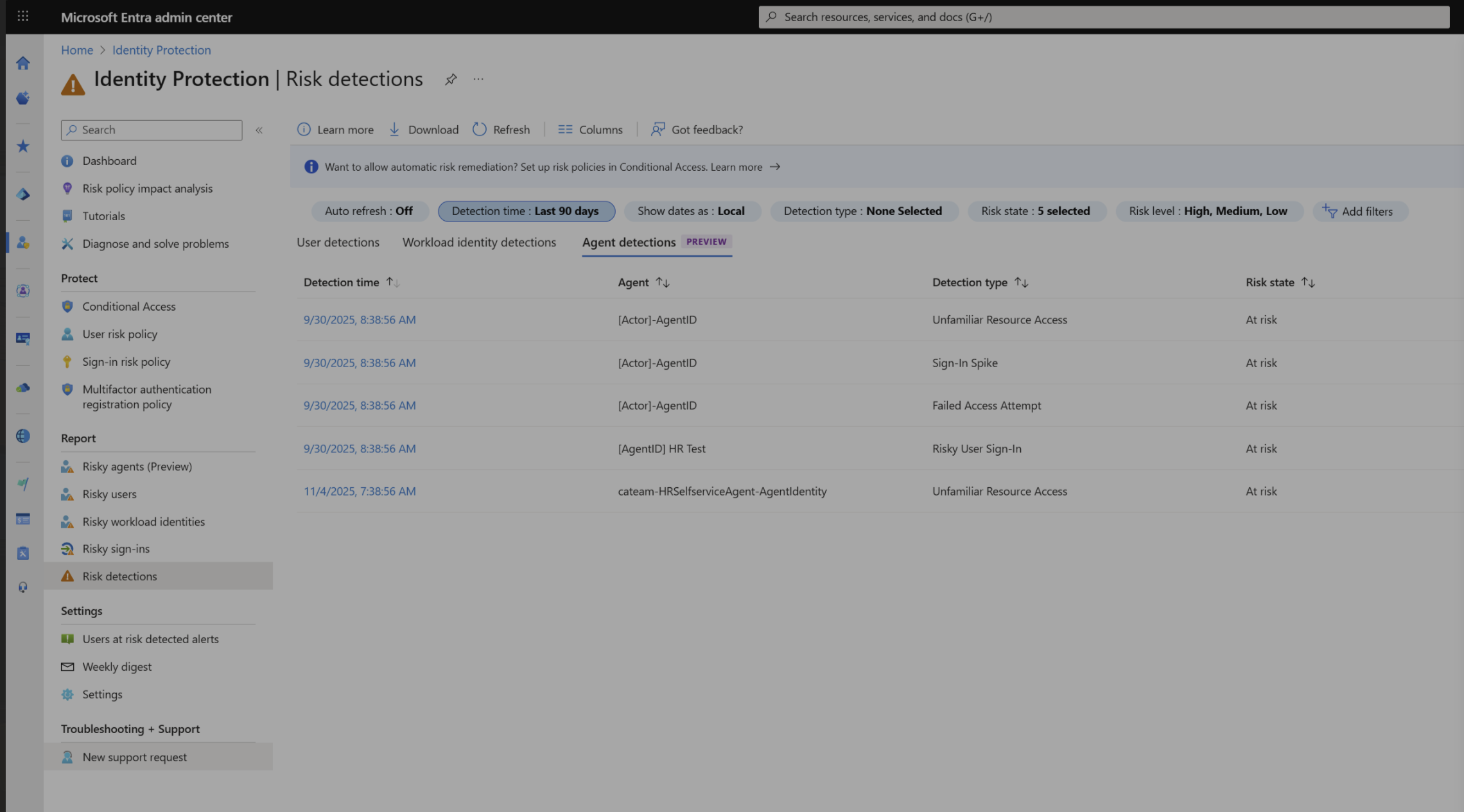The image size is (1464, 812).
Task: Select the Agent detections preview tab
Action: [656, 242]
